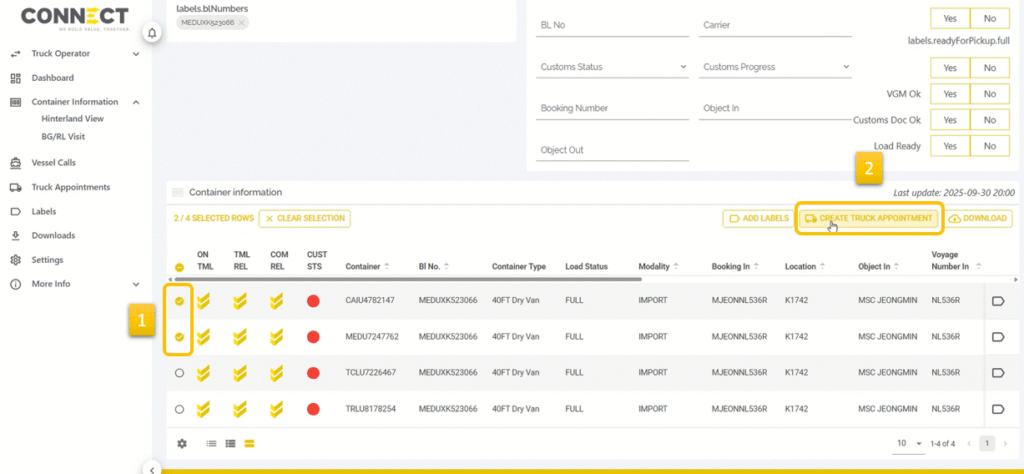Open the Customs Status dropdown

[610, 67]
